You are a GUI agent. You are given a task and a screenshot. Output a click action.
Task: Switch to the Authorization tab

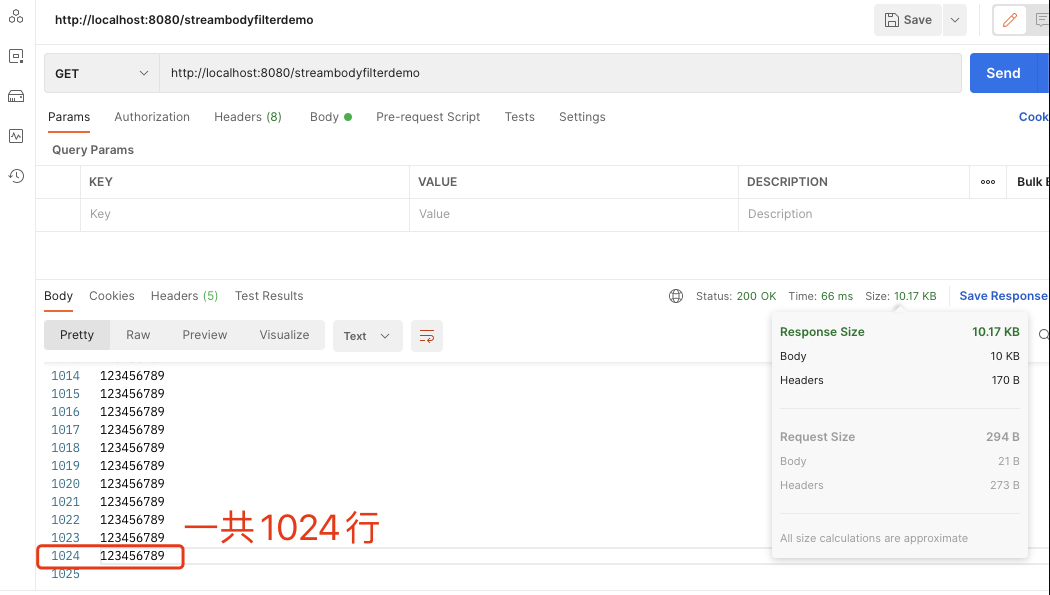tap(152, 116)
